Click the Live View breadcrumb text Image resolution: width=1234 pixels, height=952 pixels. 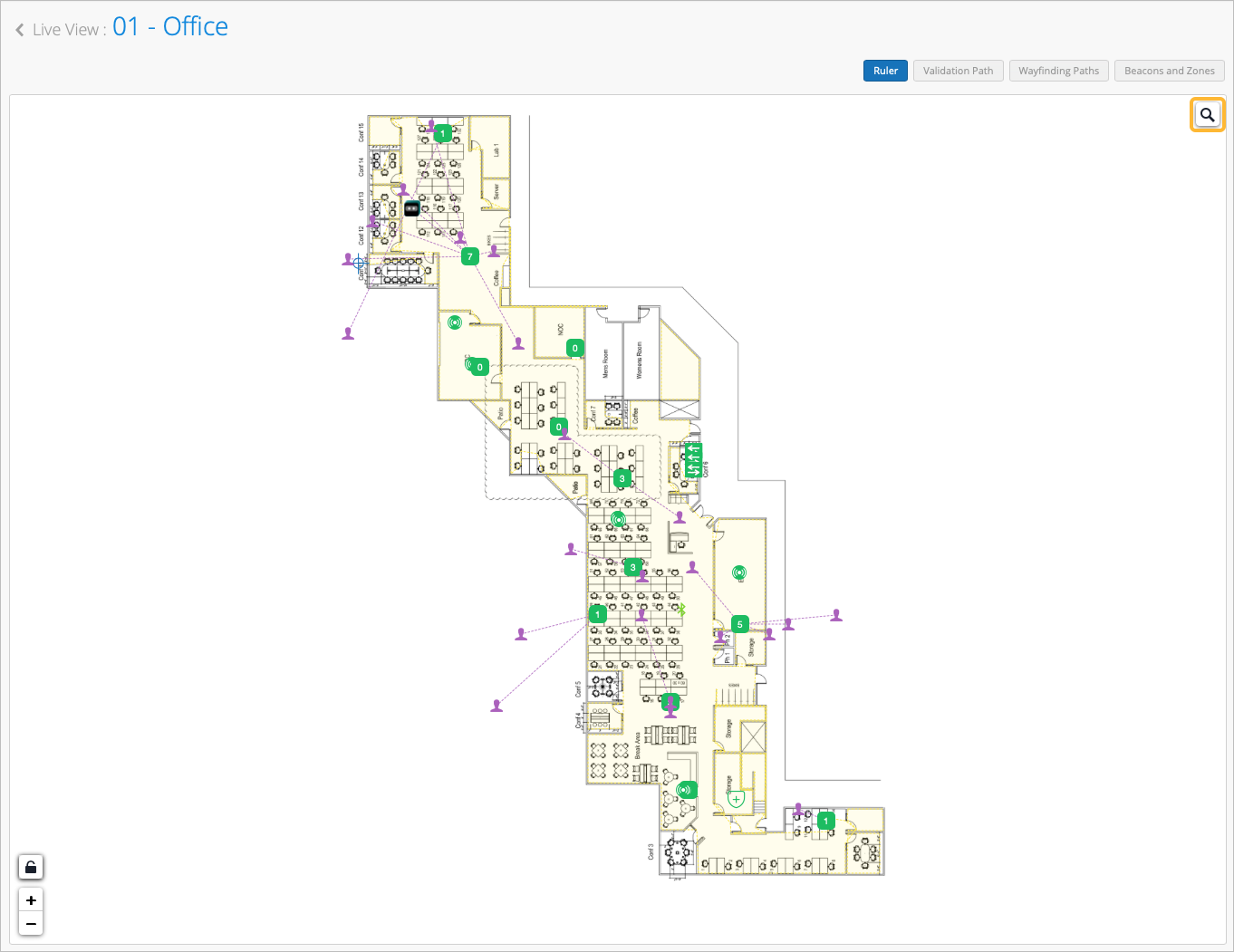click(65, 30)
